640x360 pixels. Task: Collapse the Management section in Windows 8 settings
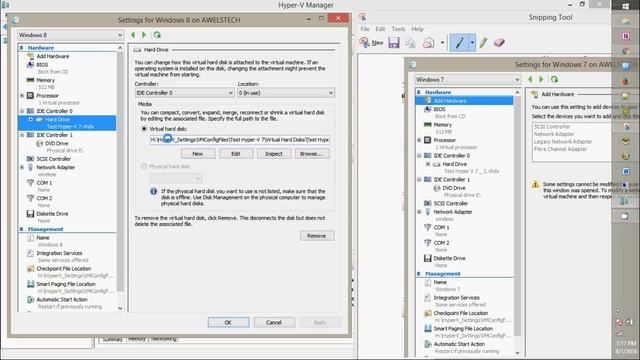click(21, 229)
